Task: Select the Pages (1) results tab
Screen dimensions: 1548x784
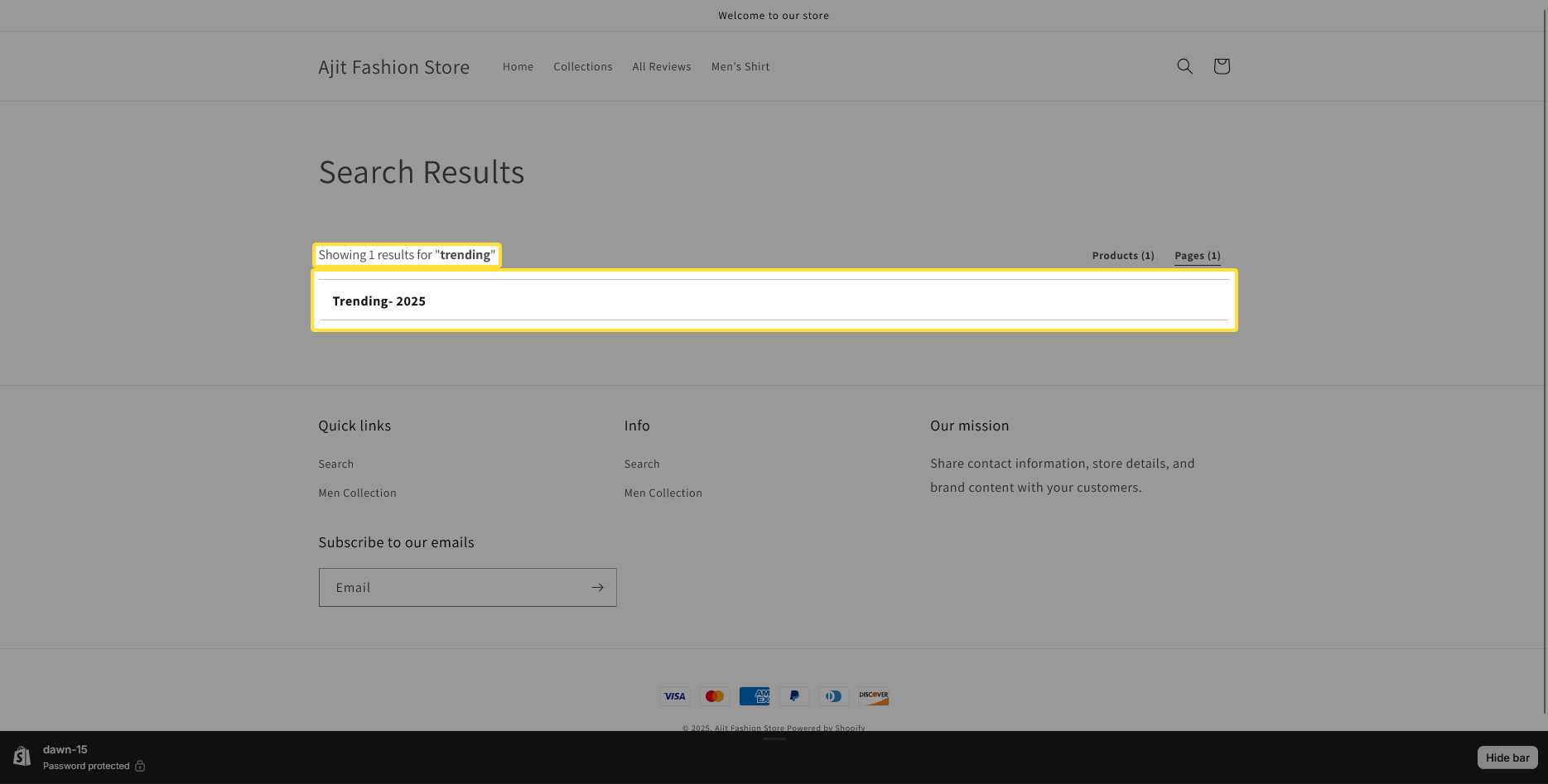Action: (1197, 256)
